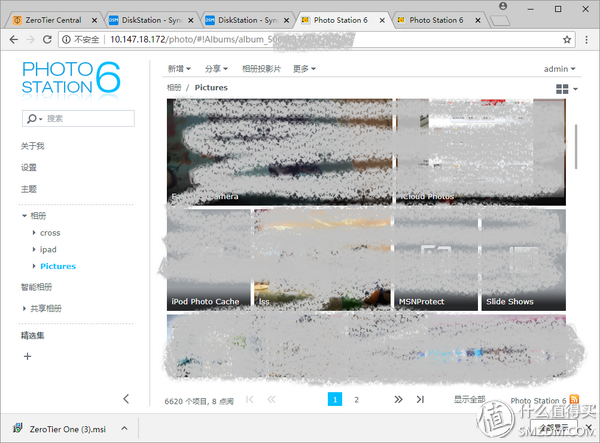Select the Pictures album in sidebar

pyautogui.click(x=58, y=266)
